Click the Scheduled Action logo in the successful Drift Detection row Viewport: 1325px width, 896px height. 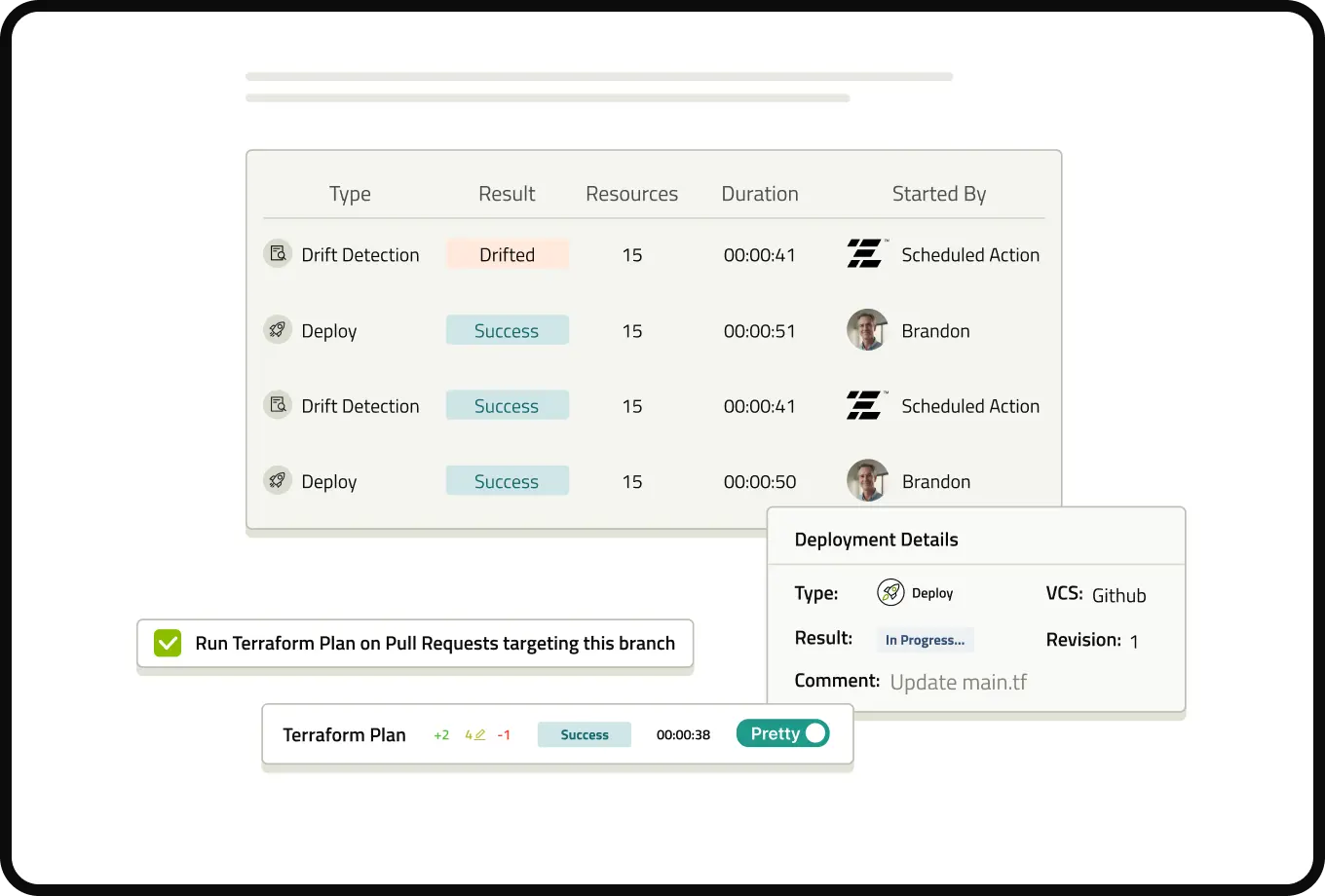866,405
